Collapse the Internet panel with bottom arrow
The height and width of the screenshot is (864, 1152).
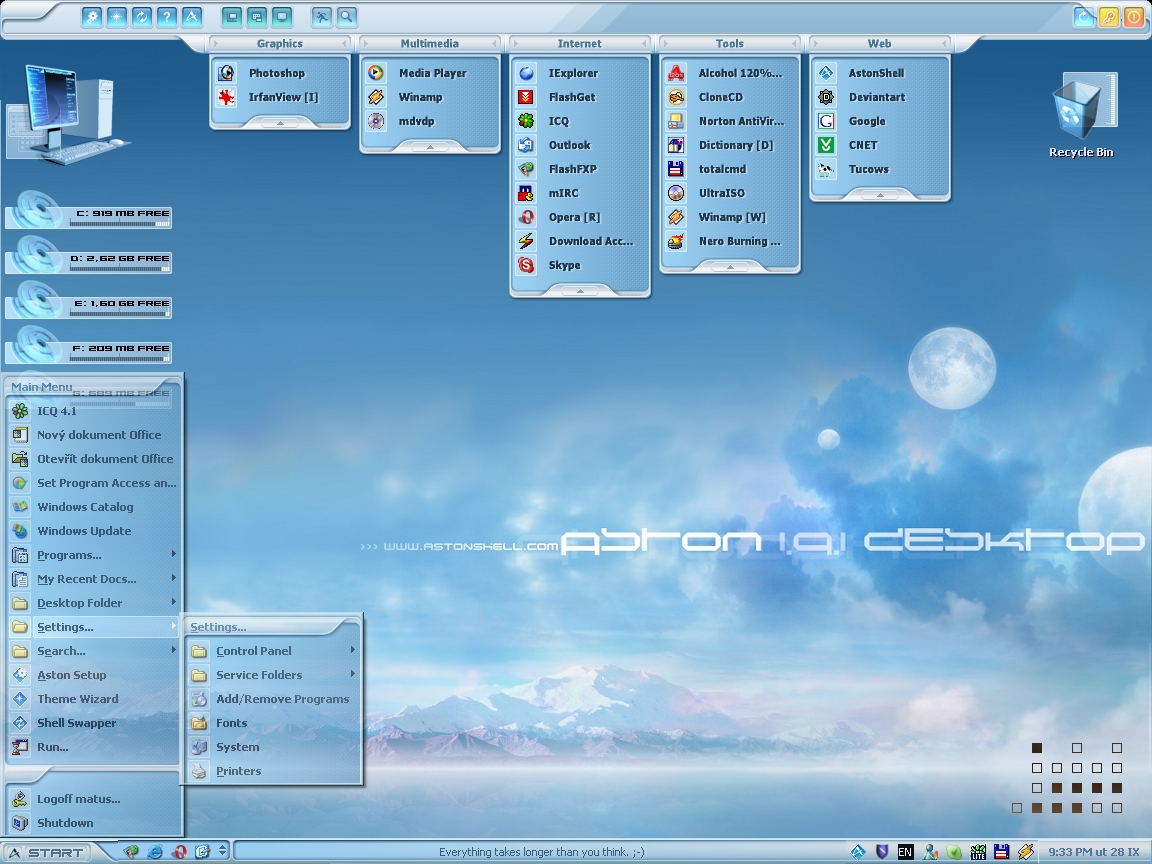click(x=580, y=292)
